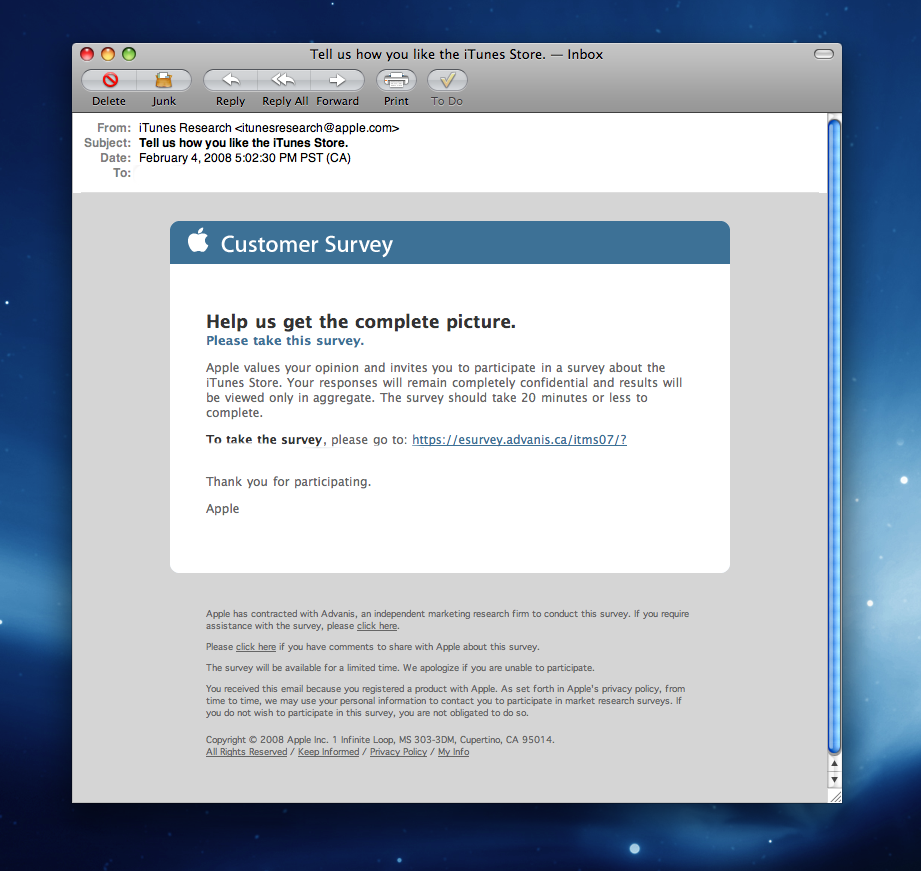Screen dimensions: 921x871
Task: Click the date February 4, 2008
Action: pyautogui.click(x=244, y=158)
